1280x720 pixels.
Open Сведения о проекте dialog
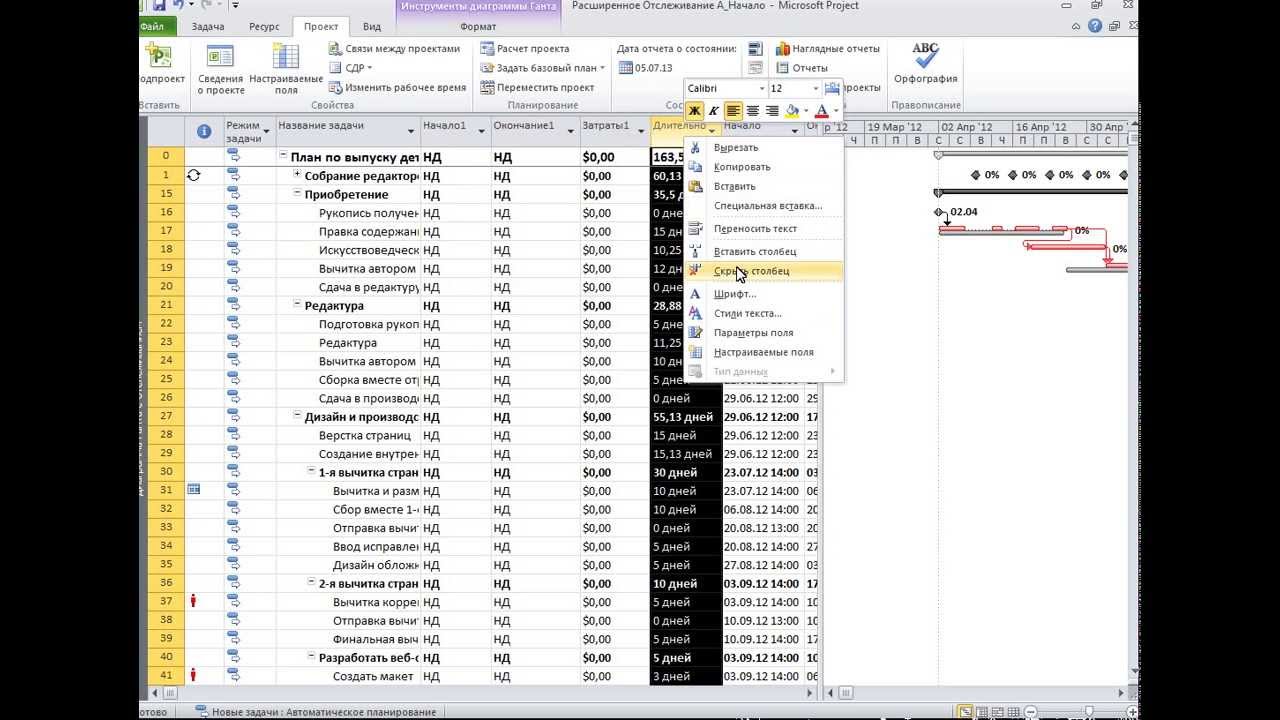click(x=220, y=68)
